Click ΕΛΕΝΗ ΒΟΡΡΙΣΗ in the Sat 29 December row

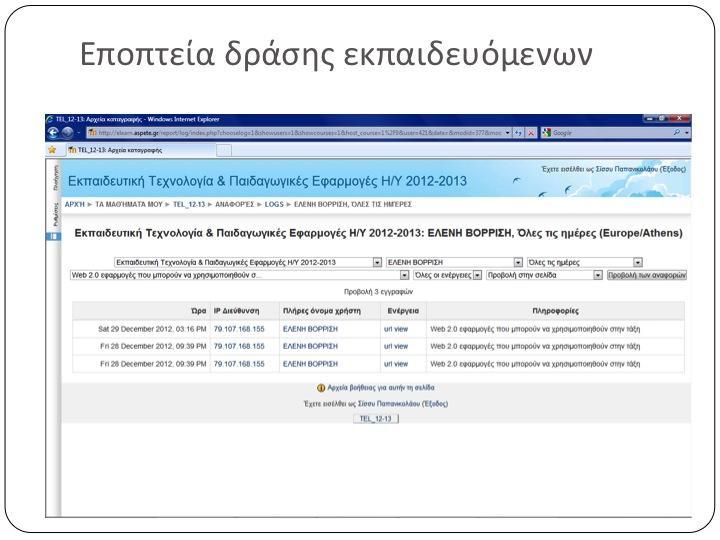(x=310, y=329)
